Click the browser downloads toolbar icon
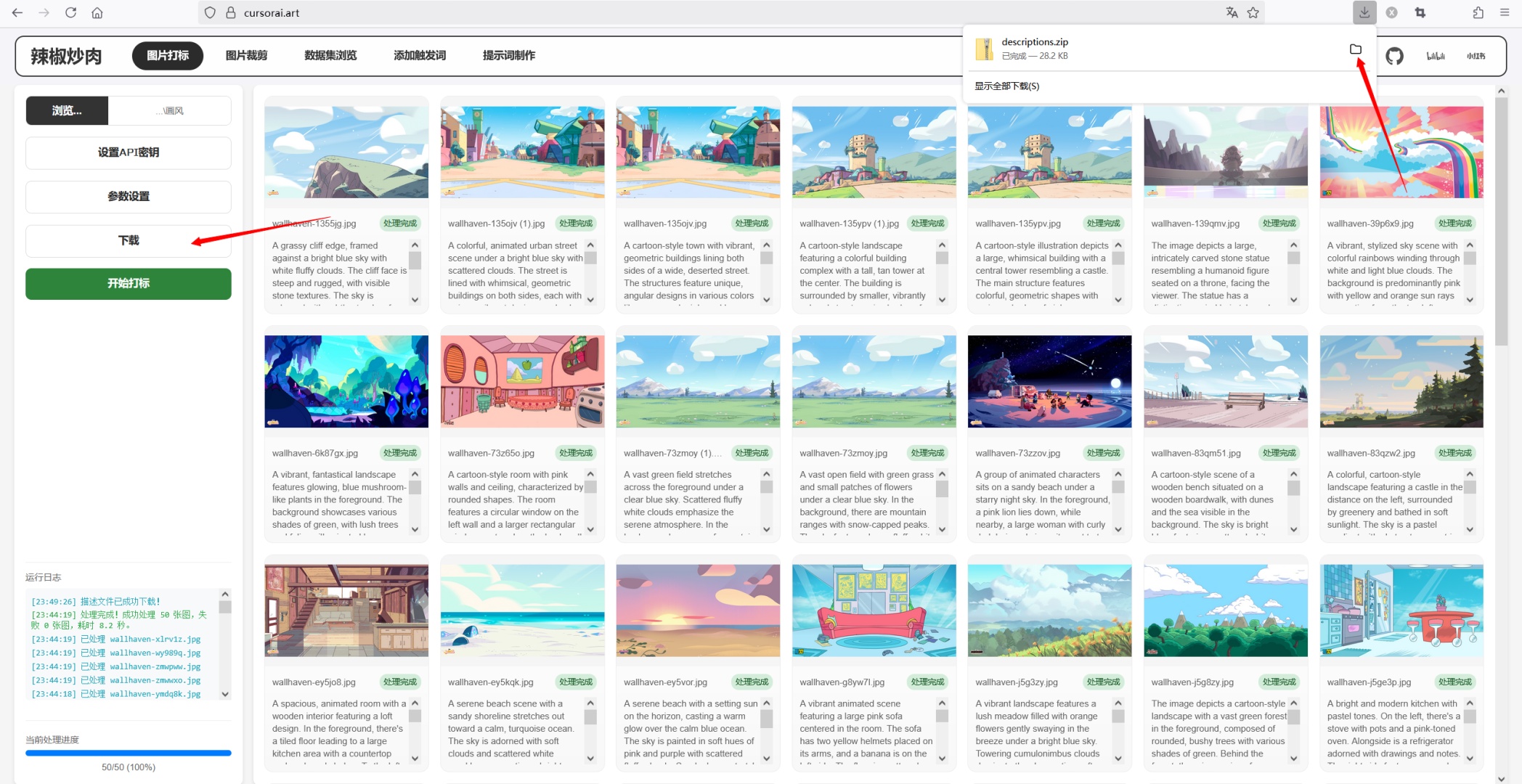The image size is (1522, 784). click(1364, 12)
